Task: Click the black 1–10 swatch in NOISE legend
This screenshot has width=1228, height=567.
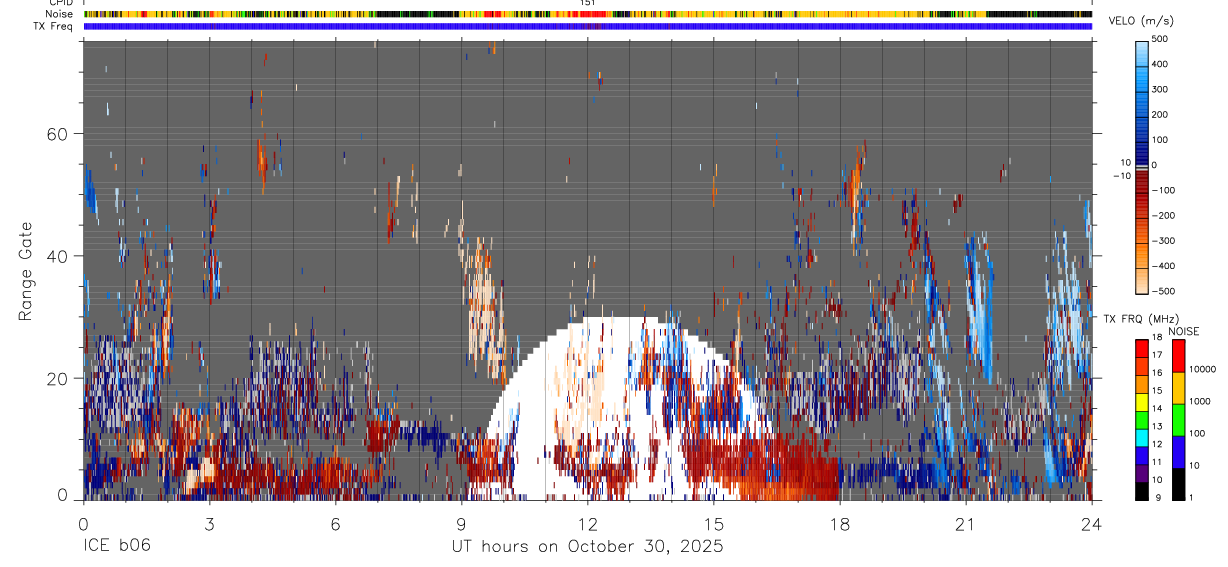Action: pyautogui.click(x=1178, y=483)
